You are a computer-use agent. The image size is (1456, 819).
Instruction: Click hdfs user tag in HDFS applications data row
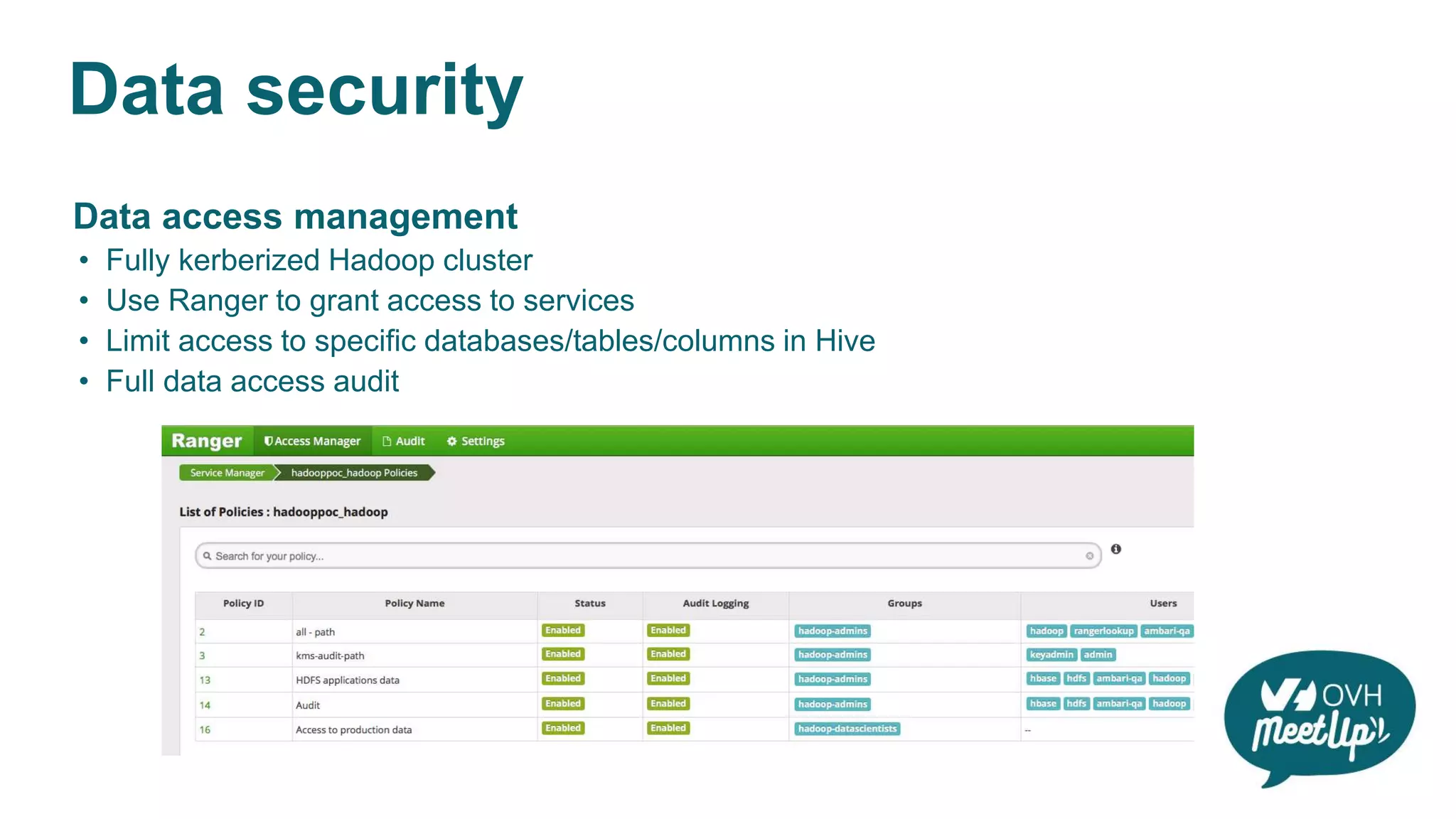[1076, 679]
